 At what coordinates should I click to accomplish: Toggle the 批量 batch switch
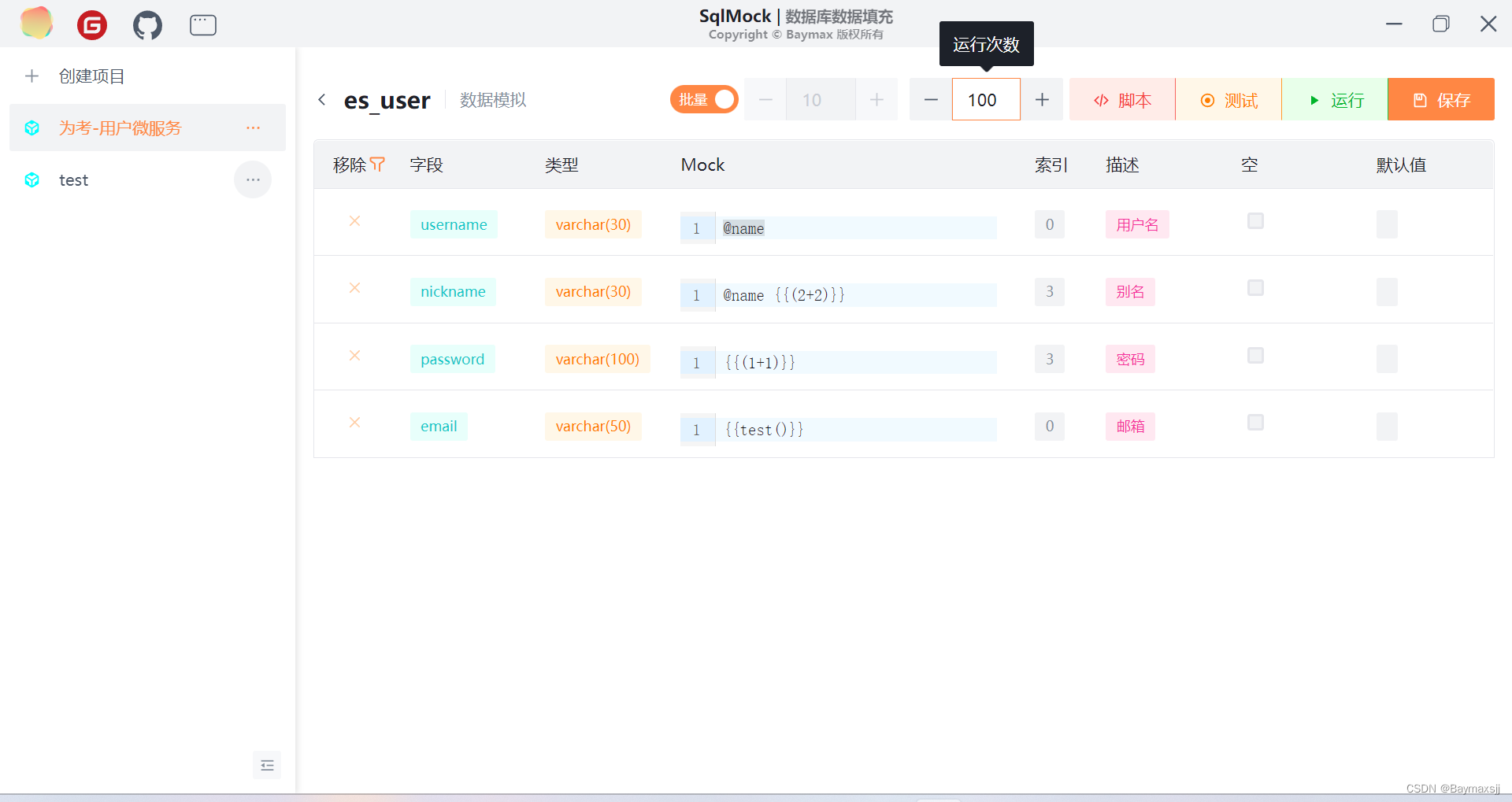click(704, 99)
